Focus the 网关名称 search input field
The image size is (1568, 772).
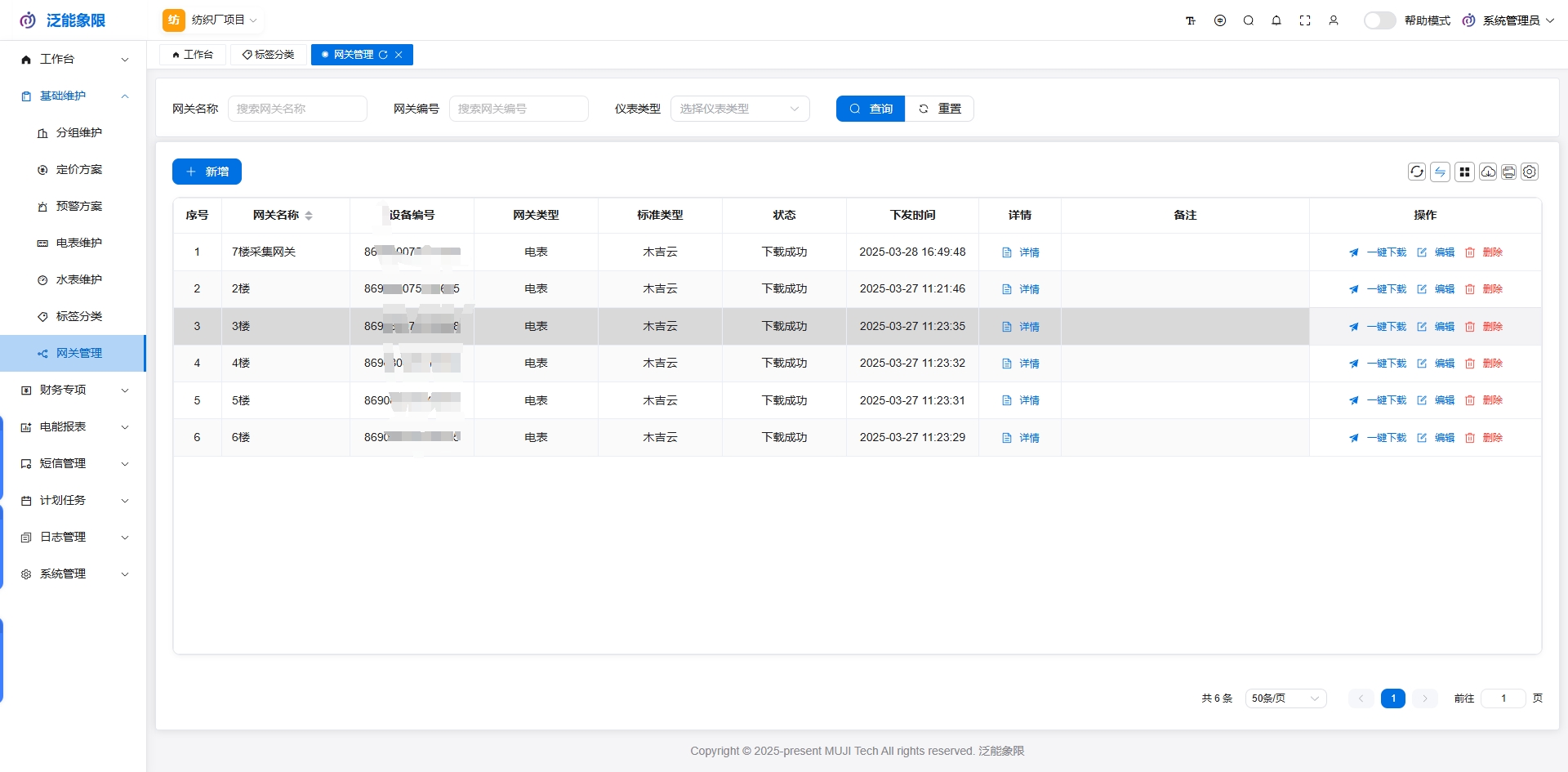pyautogui.click(x=297, y=109)
